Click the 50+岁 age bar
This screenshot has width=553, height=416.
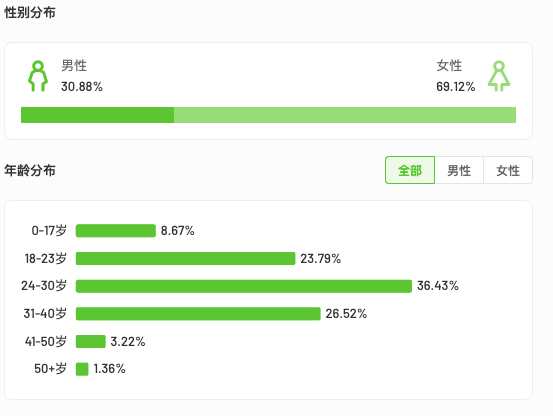[x=82, y=369]
